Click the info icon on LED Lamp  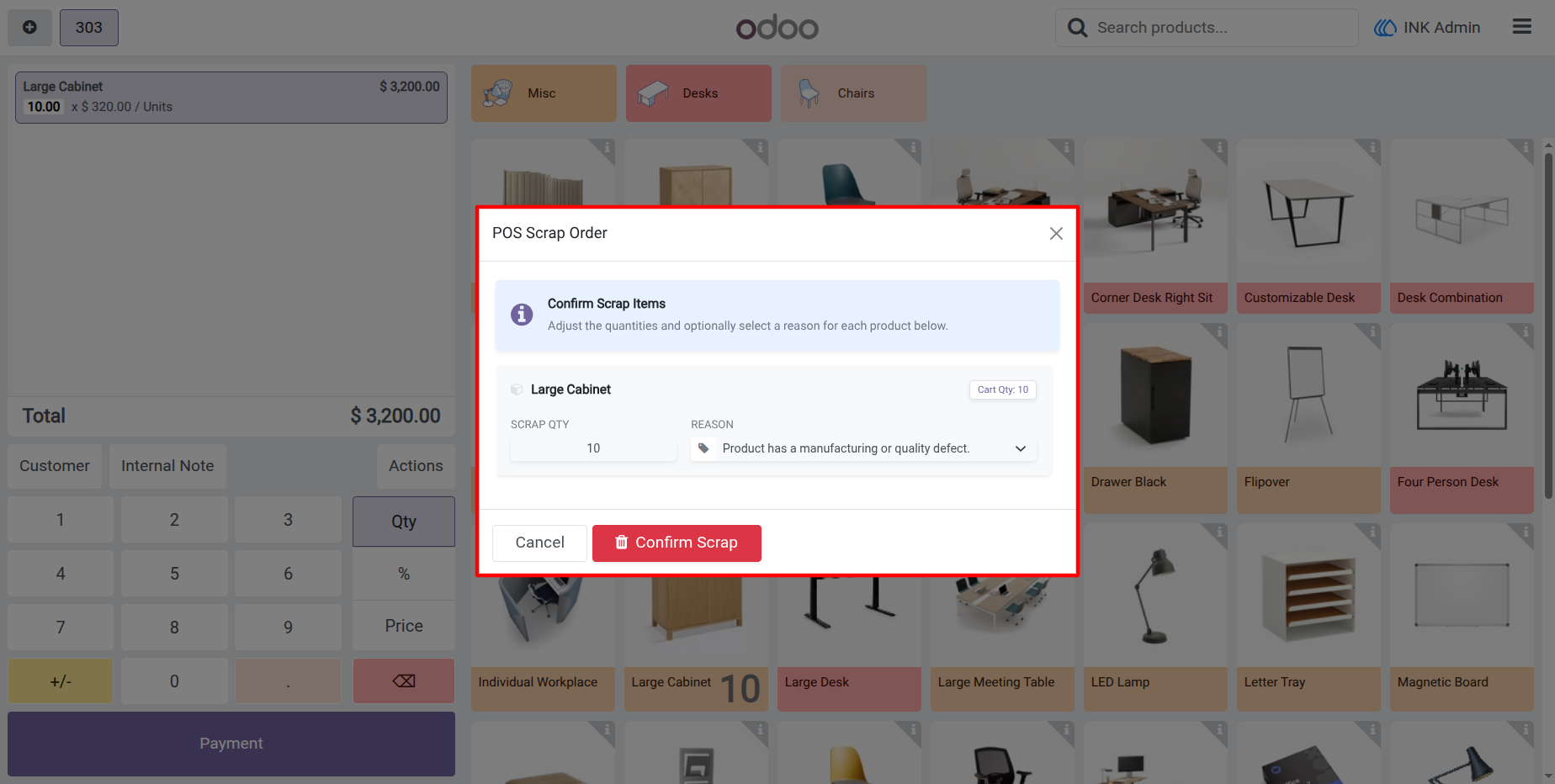point(1218,532)
